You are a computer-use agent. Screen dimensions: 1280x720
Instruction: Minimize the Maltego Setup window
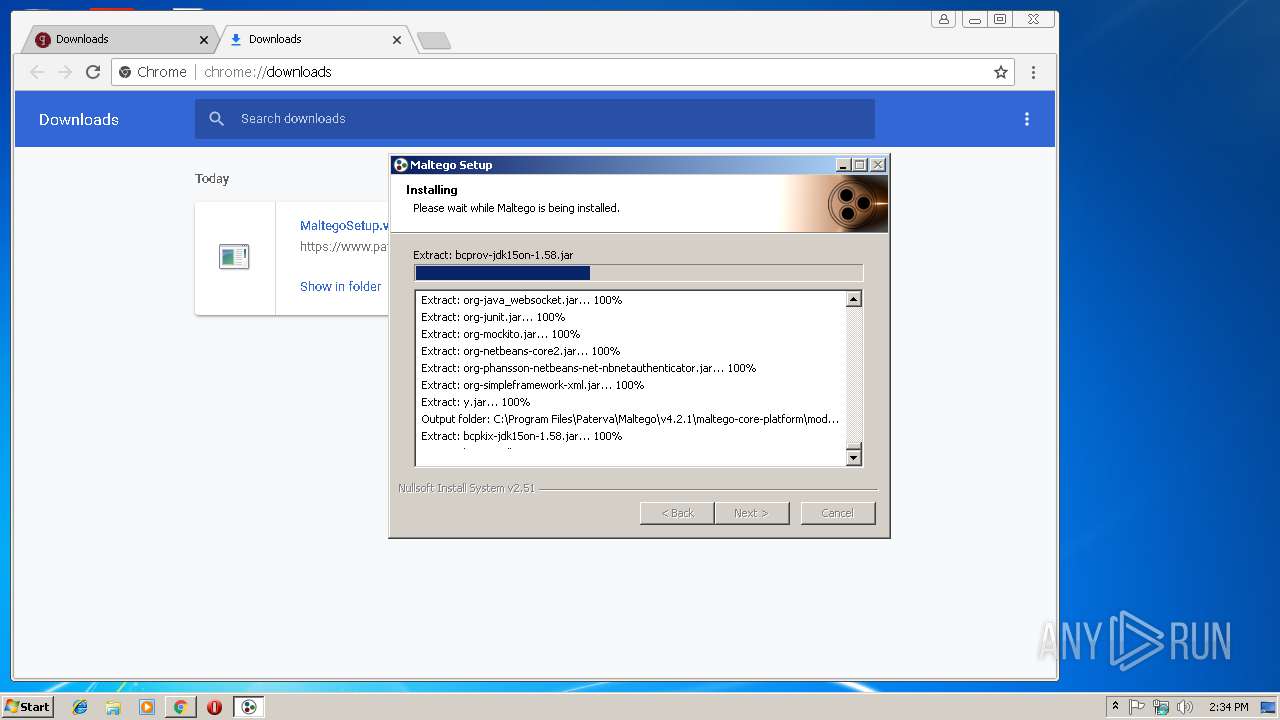click(x=843, y=165)
